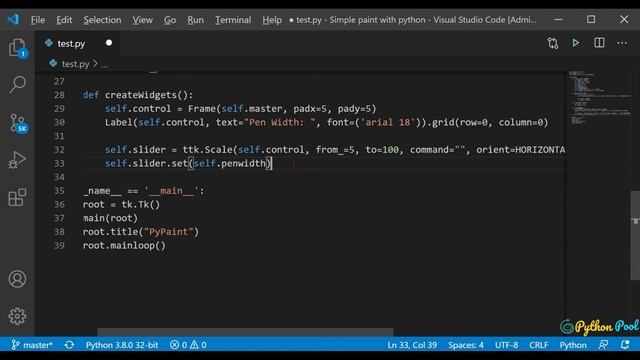
Task: Run Python file with play button
Action: click(576, 43)
